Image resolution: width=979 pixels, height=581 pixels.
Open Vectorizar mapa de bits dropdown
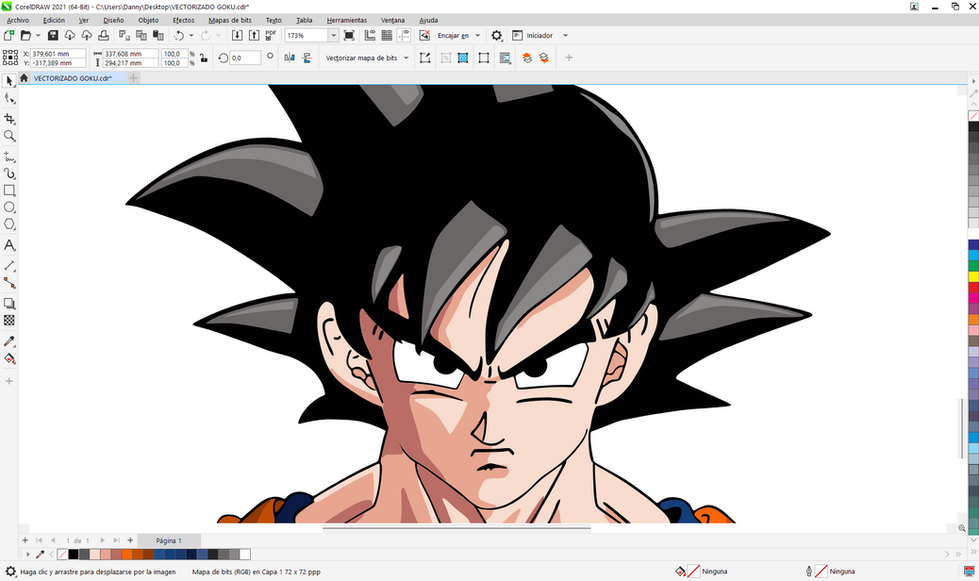pyautogui.click(x=406, y=58)
